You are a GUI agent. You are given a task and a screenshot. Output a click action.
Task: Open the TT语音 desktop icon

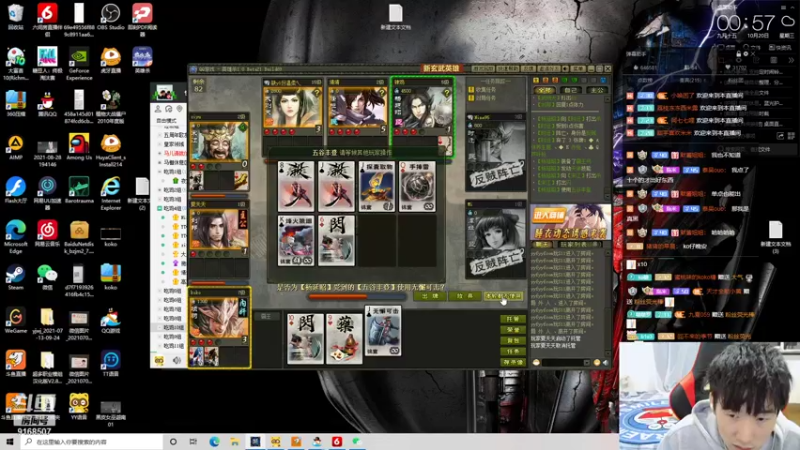[x=110, y=364]
